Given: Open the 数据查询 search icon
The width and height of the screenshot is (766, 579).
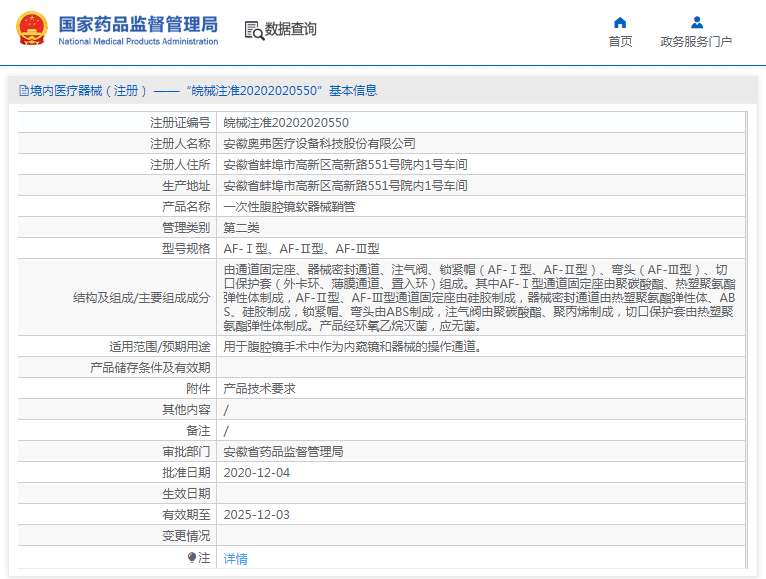Looking at the screenshot, I should pyautogui.click(x=254, y=30).
